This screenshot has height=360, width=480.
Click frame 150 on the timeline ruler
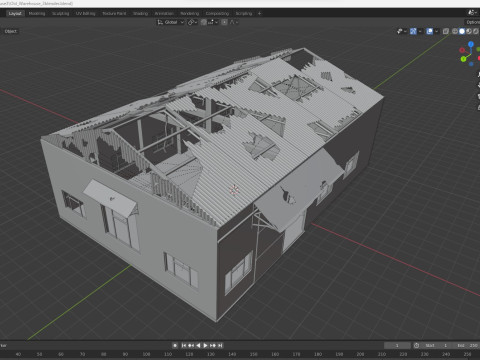[253, 354]
